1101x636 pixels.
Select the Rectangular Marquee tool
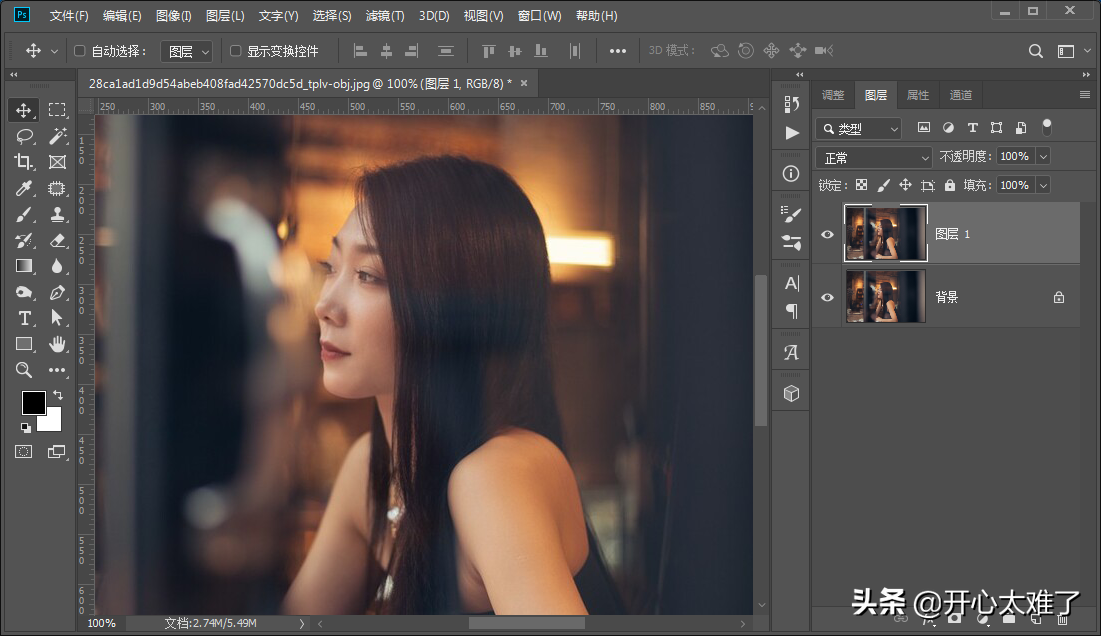[x=57, y=110]
